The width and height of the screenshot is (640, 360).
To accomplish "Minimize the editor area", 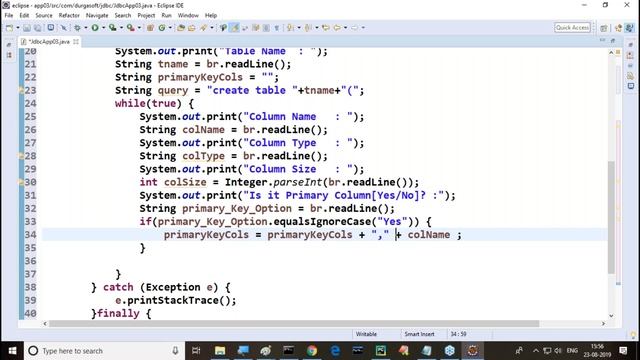I will 602,40.
